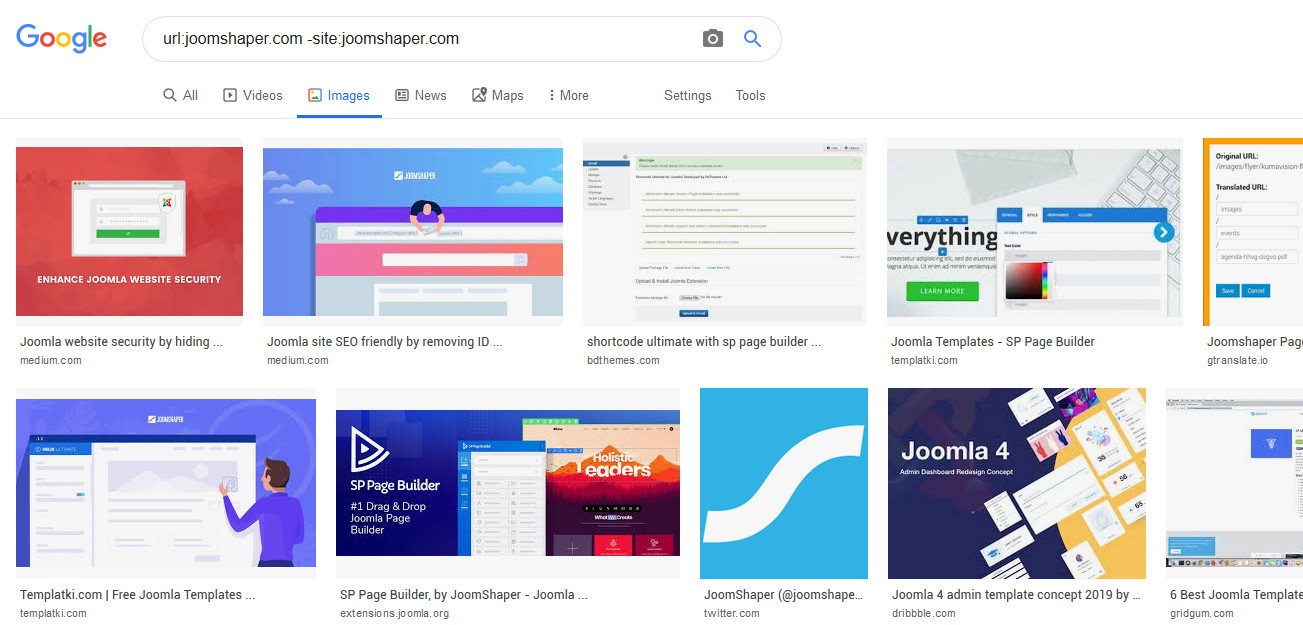Click the Videos tab play icon
1303x625 pixels.
(x=230, y=95)
